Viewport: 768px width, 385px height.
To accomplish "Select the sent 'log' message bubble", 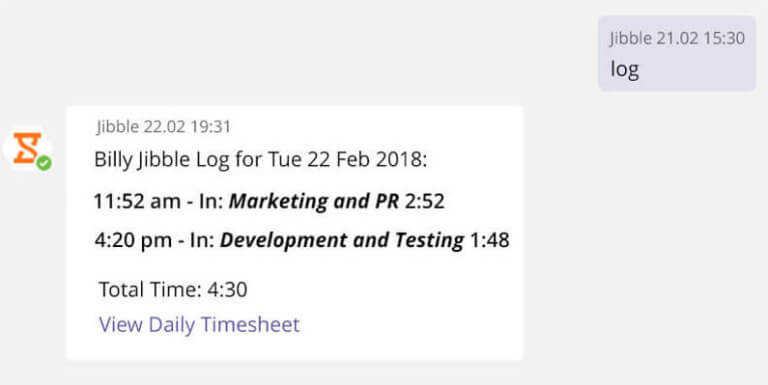I will click(x=677, y=53).
